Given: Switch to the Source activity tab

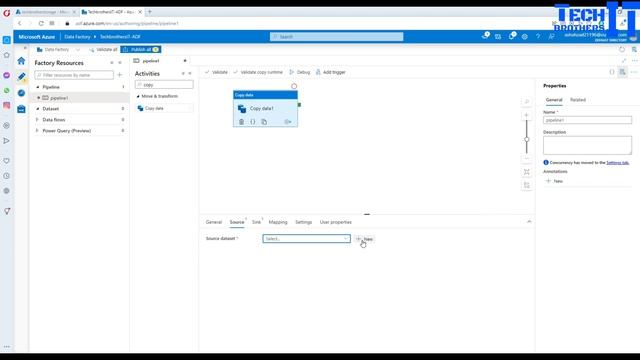Looking at the screenshot, I should coord(237,222).
